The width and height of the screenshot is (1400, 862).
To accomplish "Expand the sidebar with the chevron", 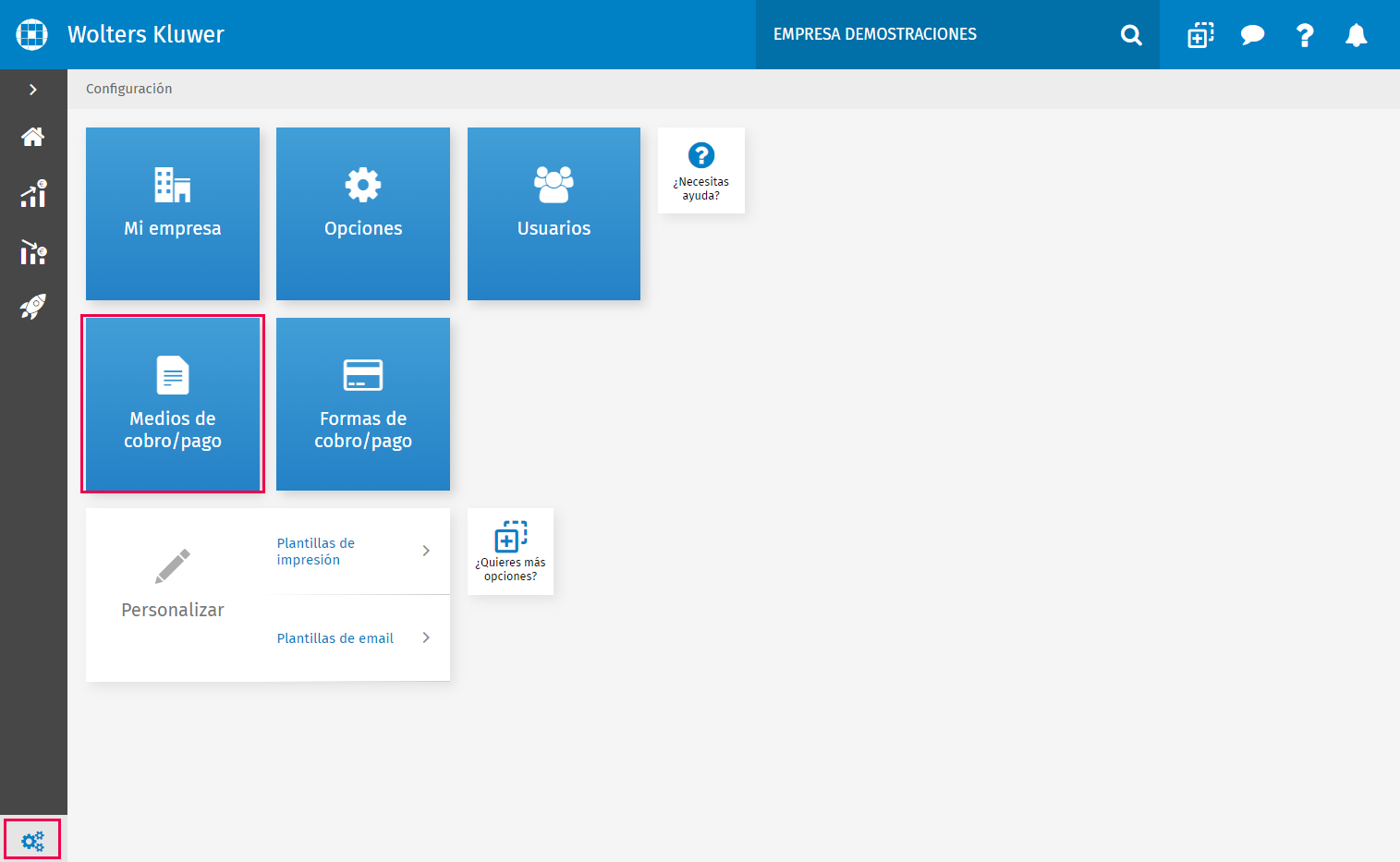I will coord(33,90).
